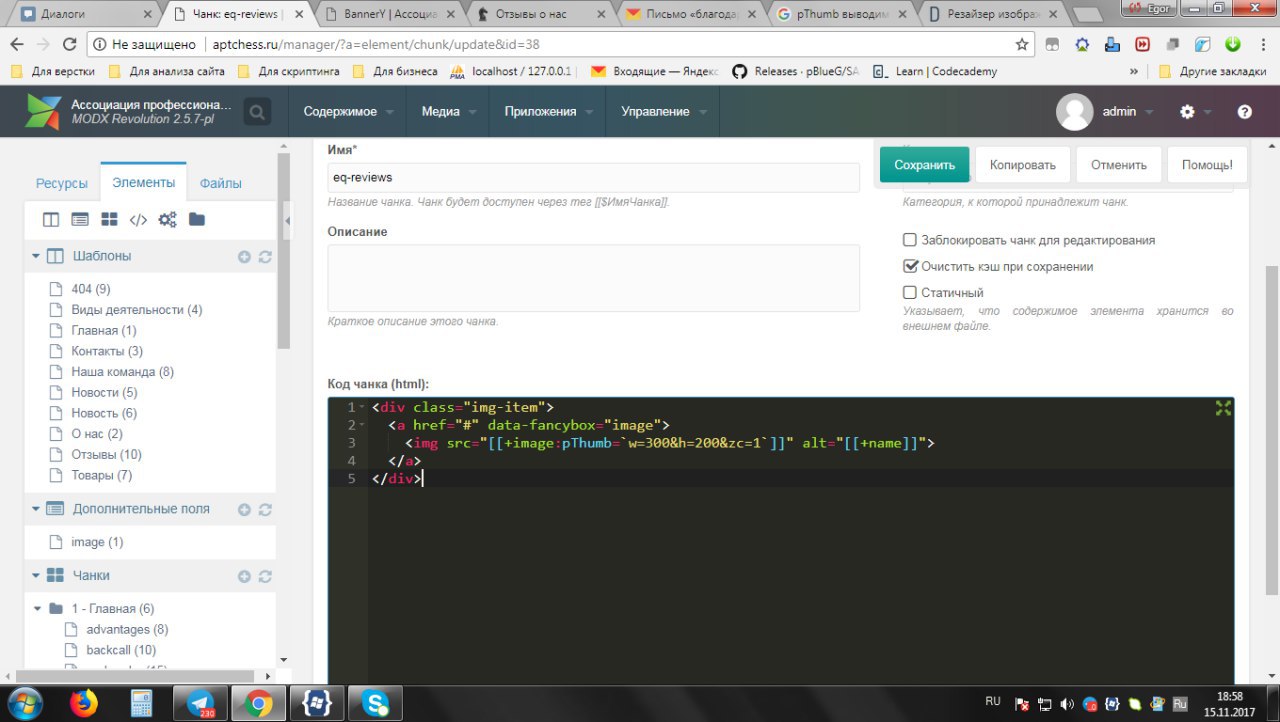Refresh the Шаблоны section
1280x722 pixels.
[x=265, y=257]
